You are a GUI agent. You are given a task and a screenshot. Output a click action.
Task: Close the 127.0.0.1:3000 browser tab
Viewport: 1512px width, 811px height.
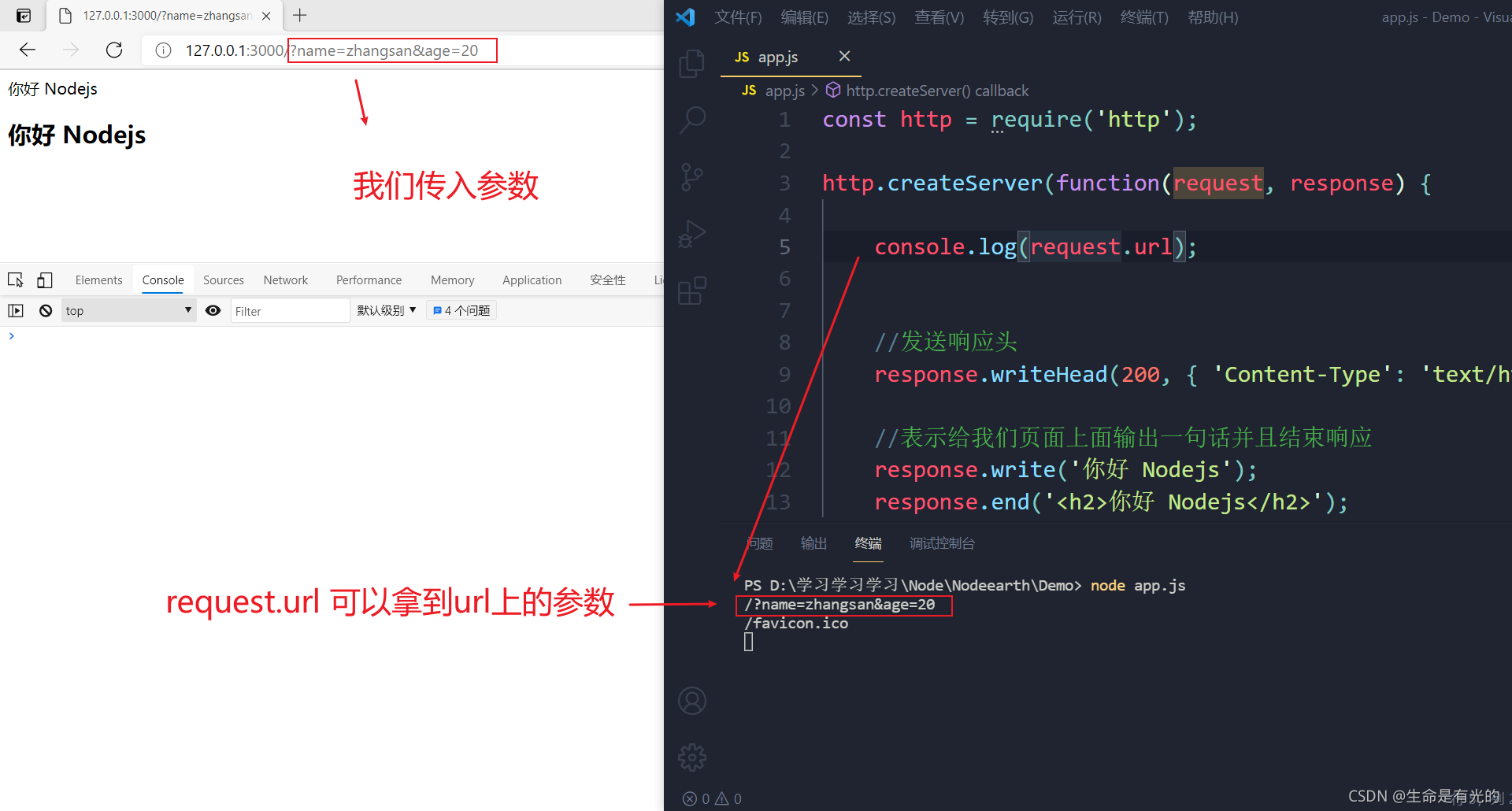tap(266, 16)
